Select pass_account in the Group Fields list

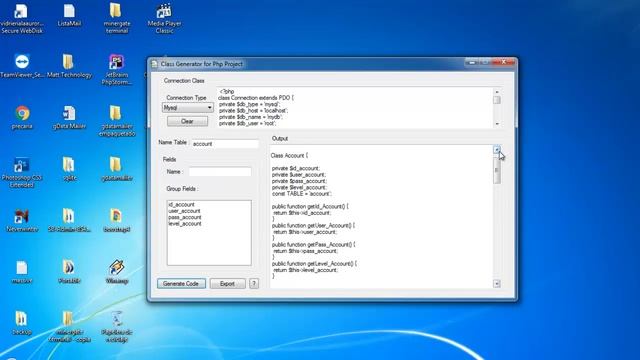(x=185, y=217)
